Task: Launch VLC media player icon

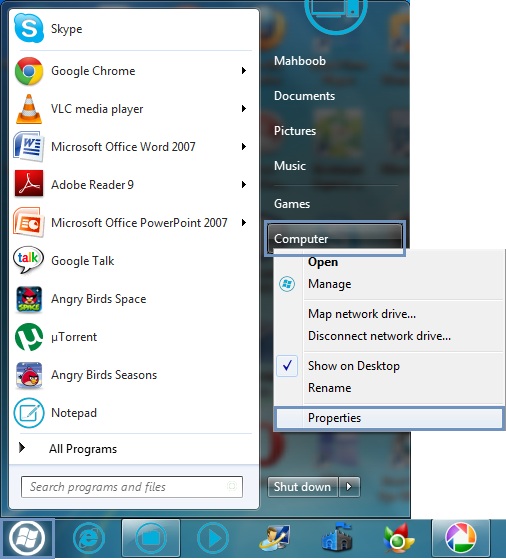Action: click(x=29, y=109)
